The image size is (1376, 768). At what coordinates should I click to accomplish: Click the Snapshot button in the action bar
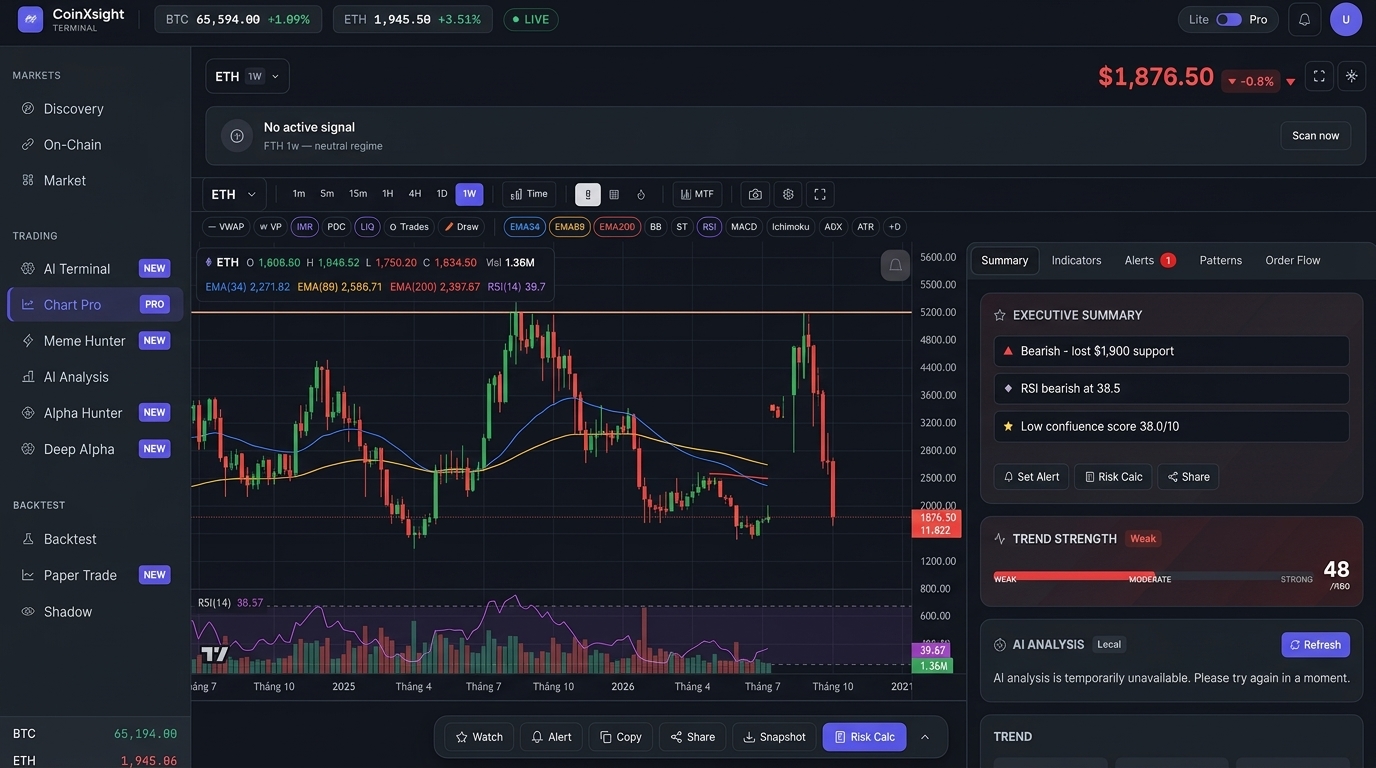point(775,737)
